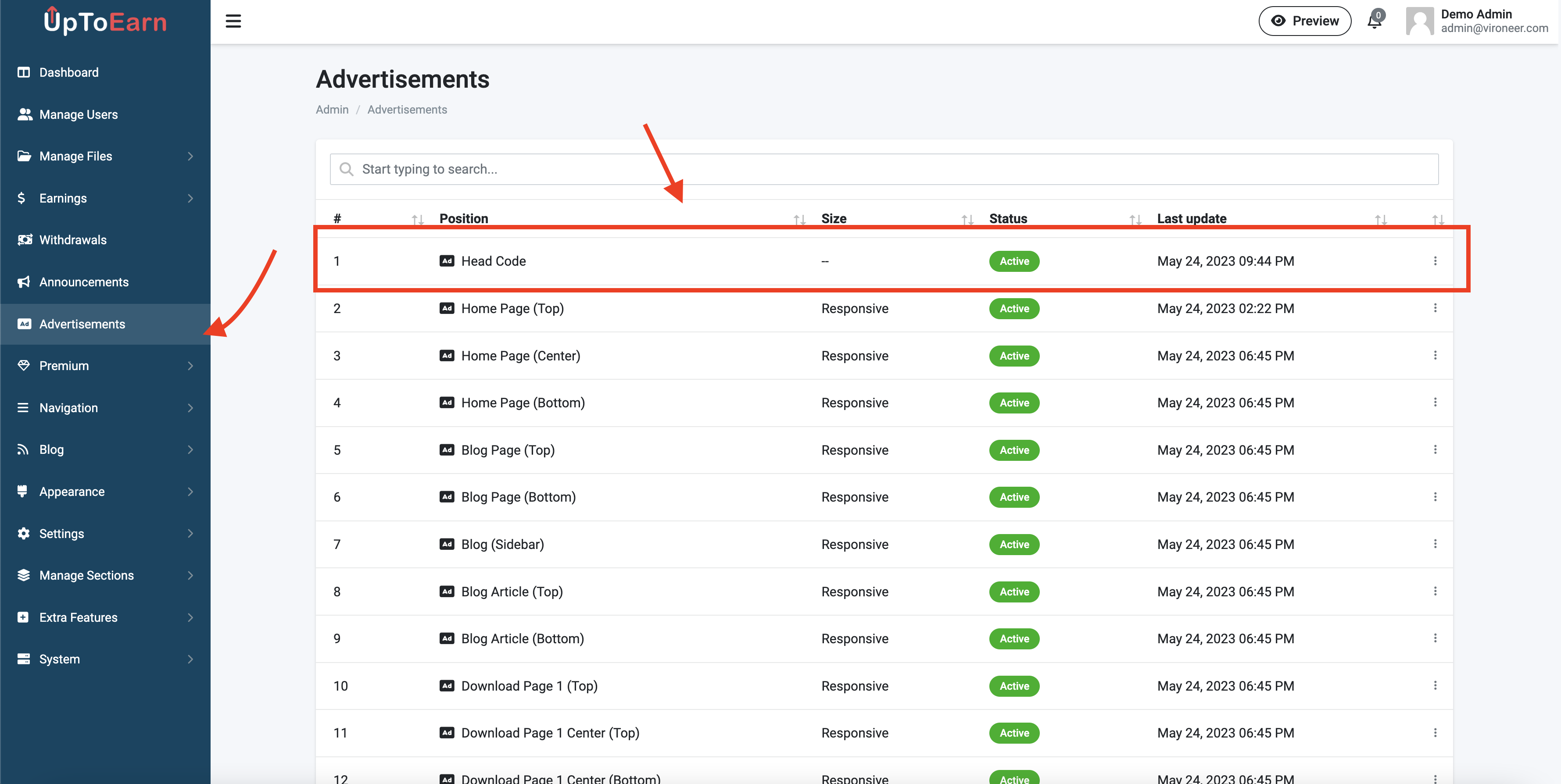Click the Ad icon next to Head Code
This screenshot has height=784, width=1561.
(447, 261)
